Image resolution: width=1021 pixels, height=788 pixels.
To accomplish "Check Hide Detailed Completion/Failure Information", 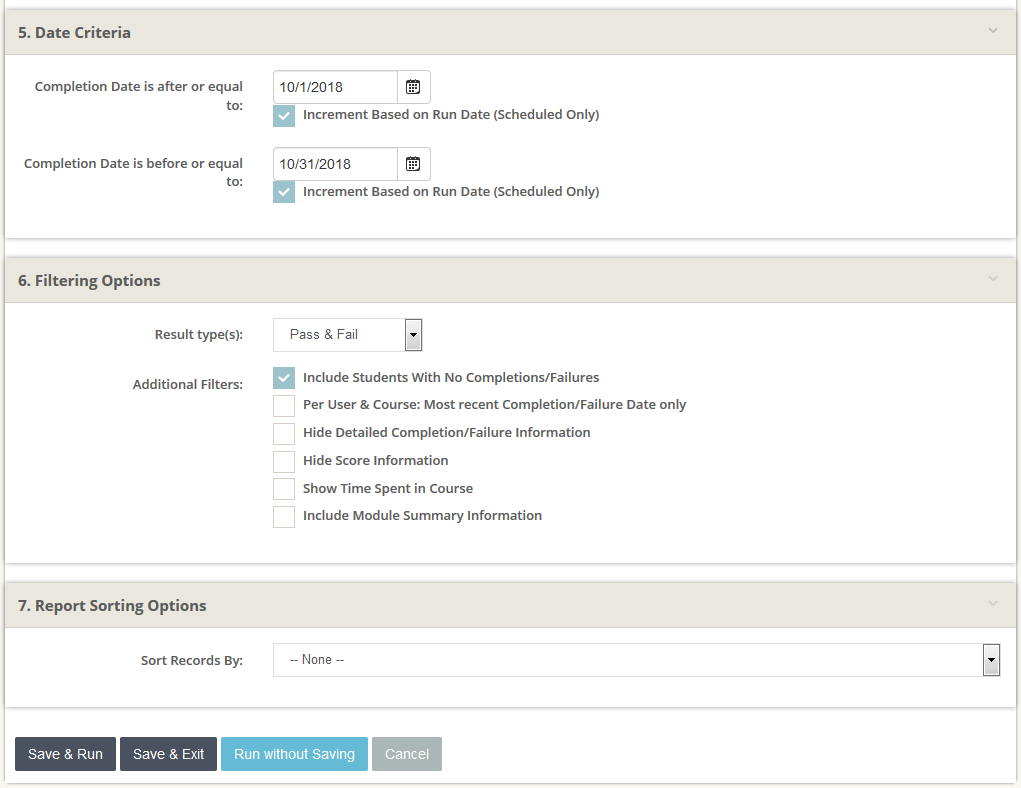I will click(284, 433).
